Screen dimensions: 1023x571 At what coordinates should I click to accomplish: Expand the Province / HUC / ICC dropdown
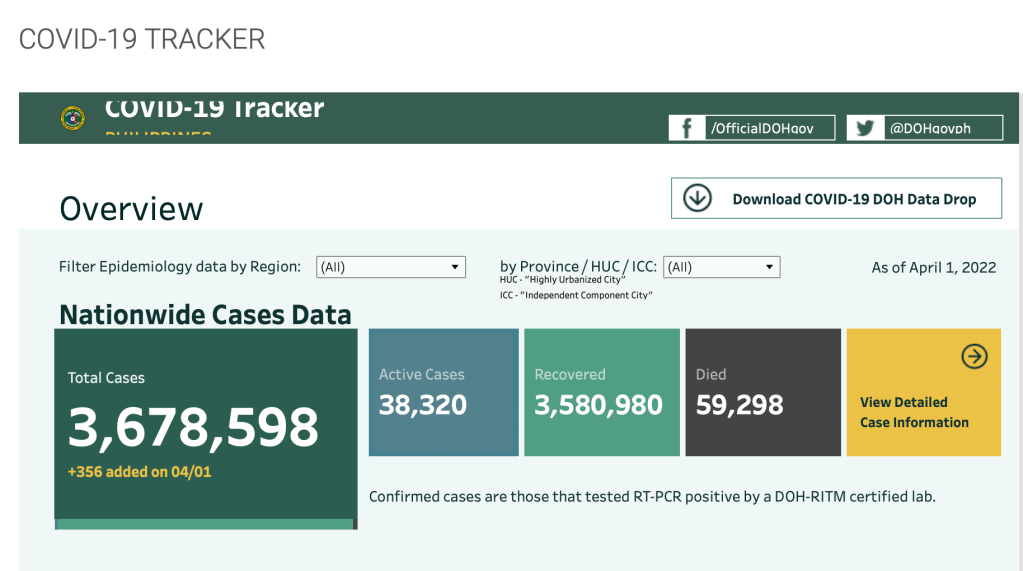pyautogui.click(x=721, y=267)
